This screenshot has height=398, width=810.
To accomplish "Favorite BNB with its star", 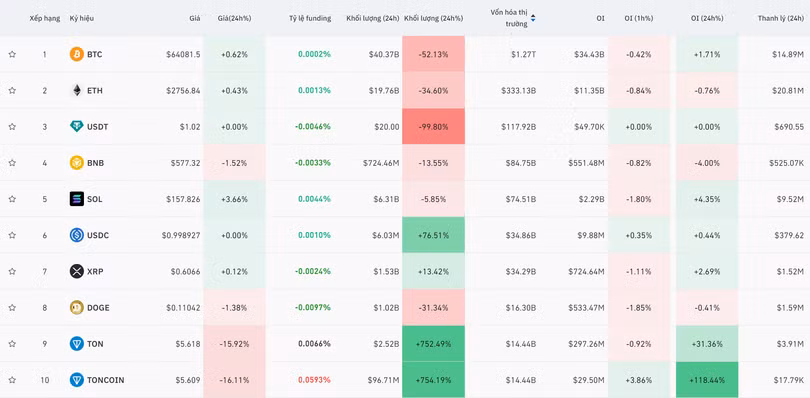I will click(12, 163).
